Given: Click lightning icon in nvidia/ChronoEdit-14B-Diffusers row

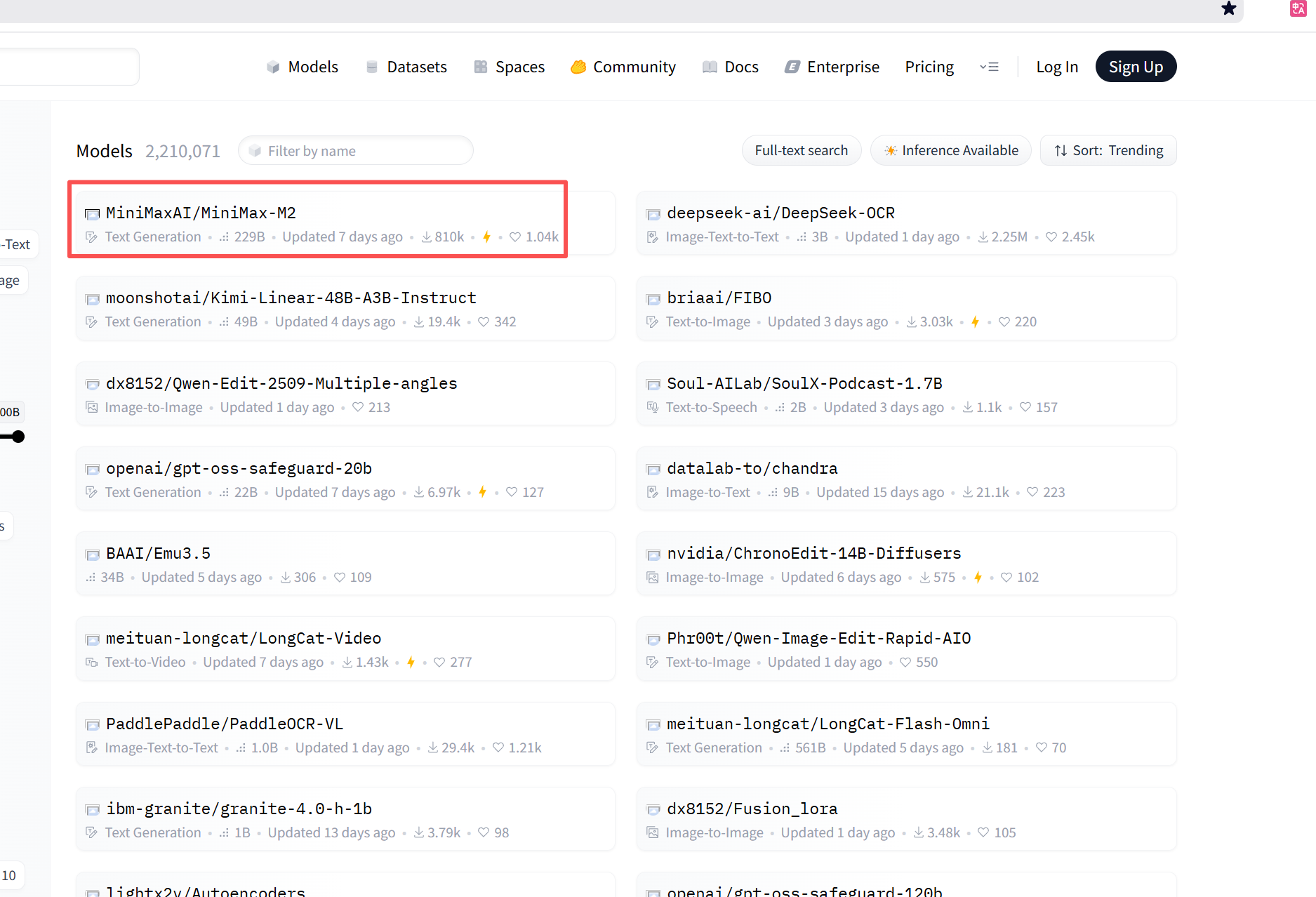Looking at the screenshot, I should point(978,577).
